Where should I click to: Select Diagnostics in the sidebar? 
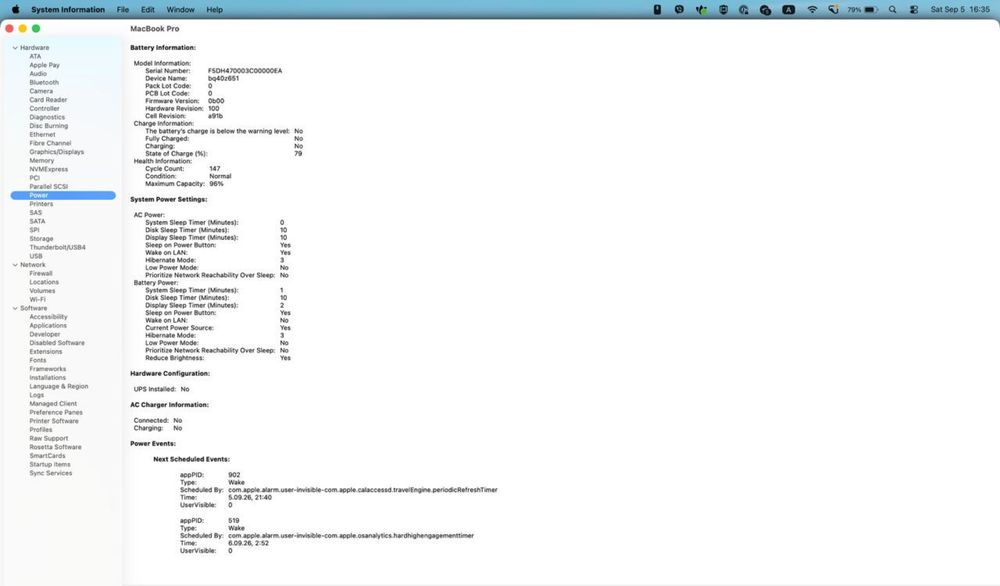pos(47,117)
